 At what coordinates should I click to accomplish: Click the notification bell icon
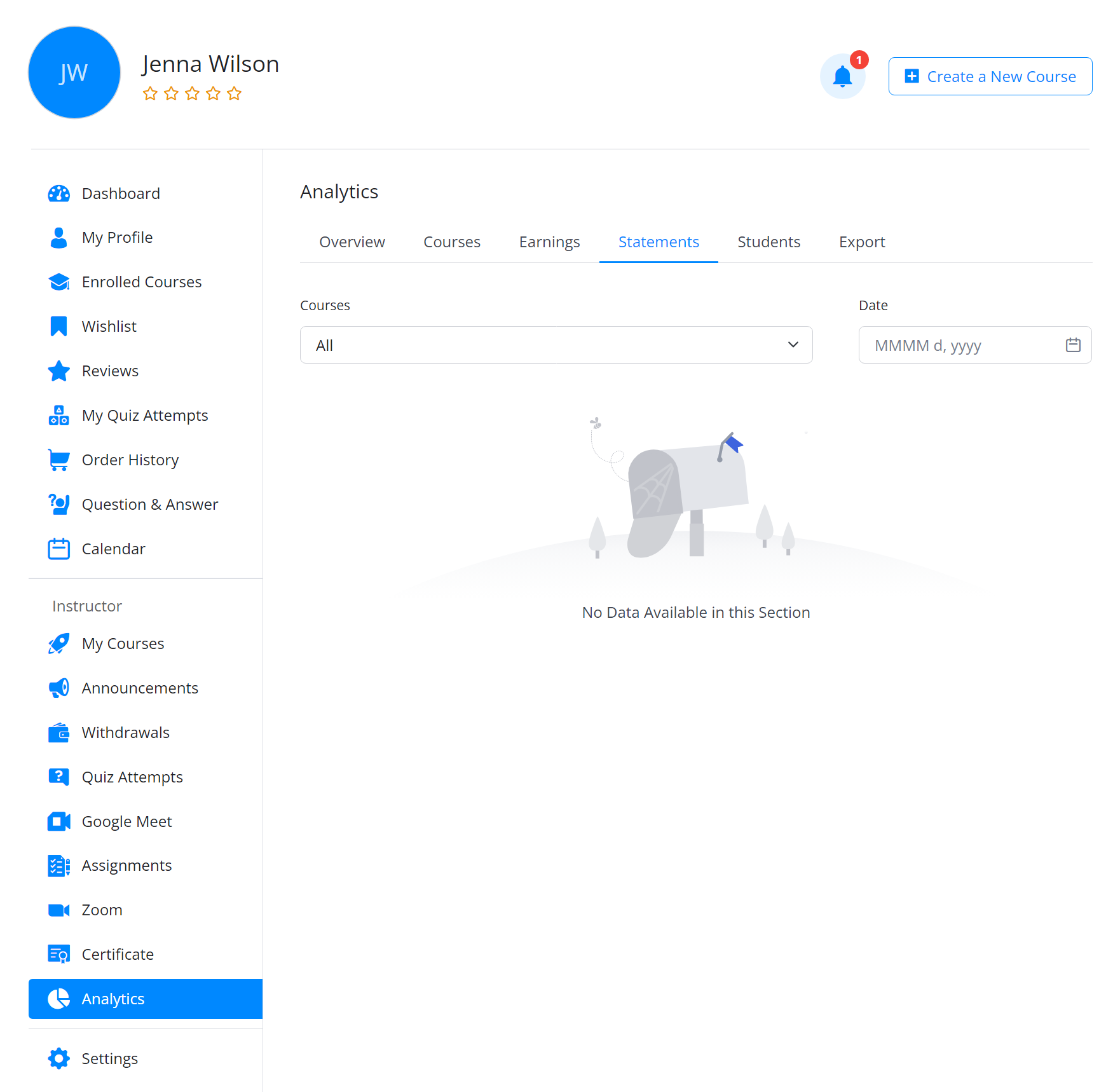[842, 76]
